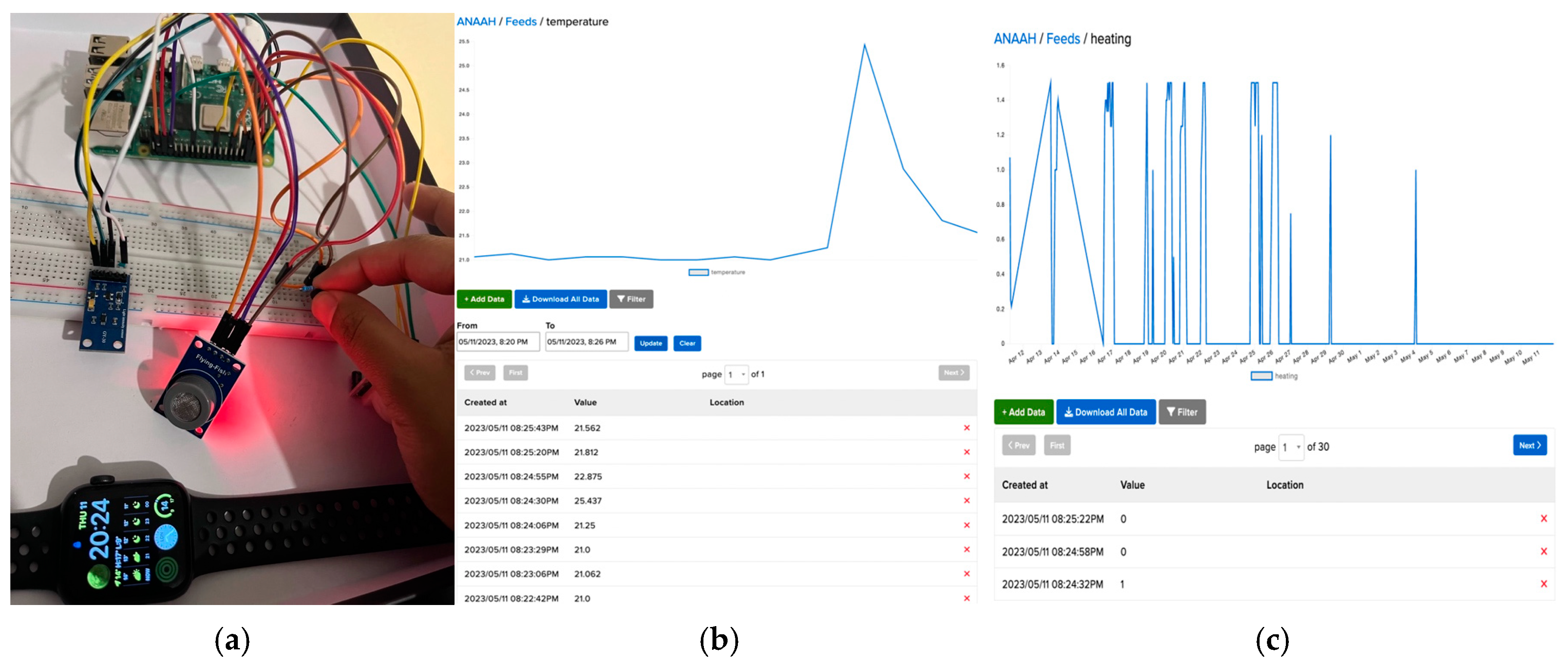The image size is (1568, 664).
Task: Remove the 22.875 temperature data point
Action: pos(966,476)
